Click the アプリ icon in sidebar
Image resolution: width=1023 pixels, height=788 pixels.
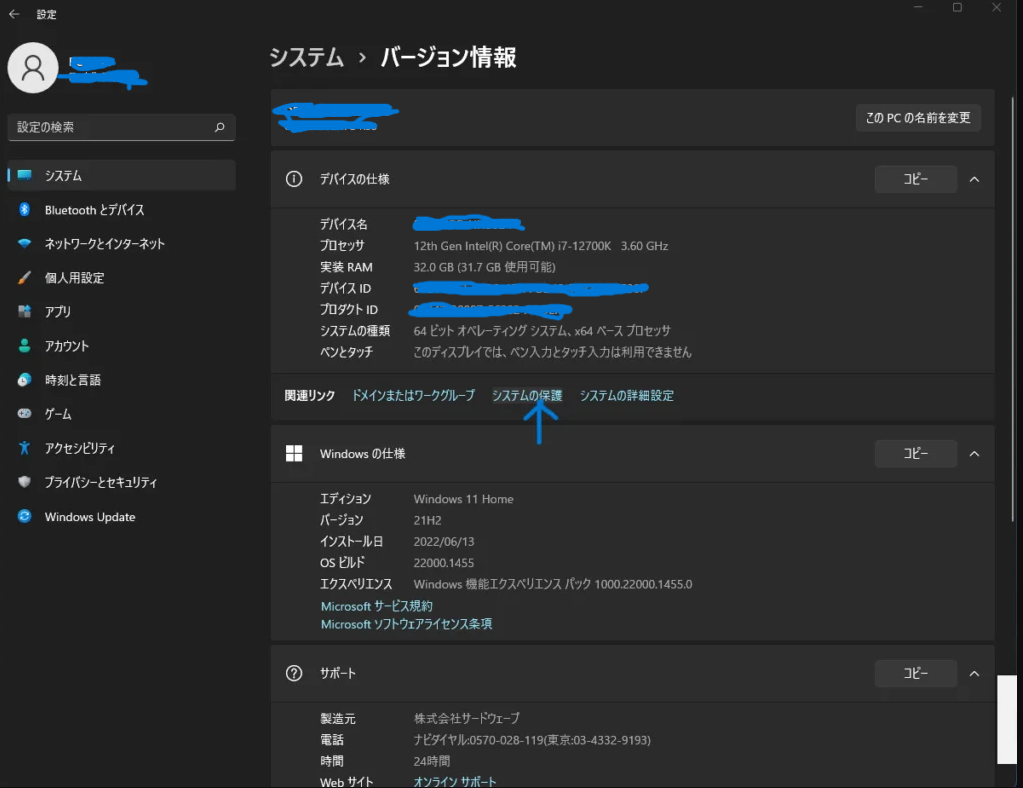25,312
